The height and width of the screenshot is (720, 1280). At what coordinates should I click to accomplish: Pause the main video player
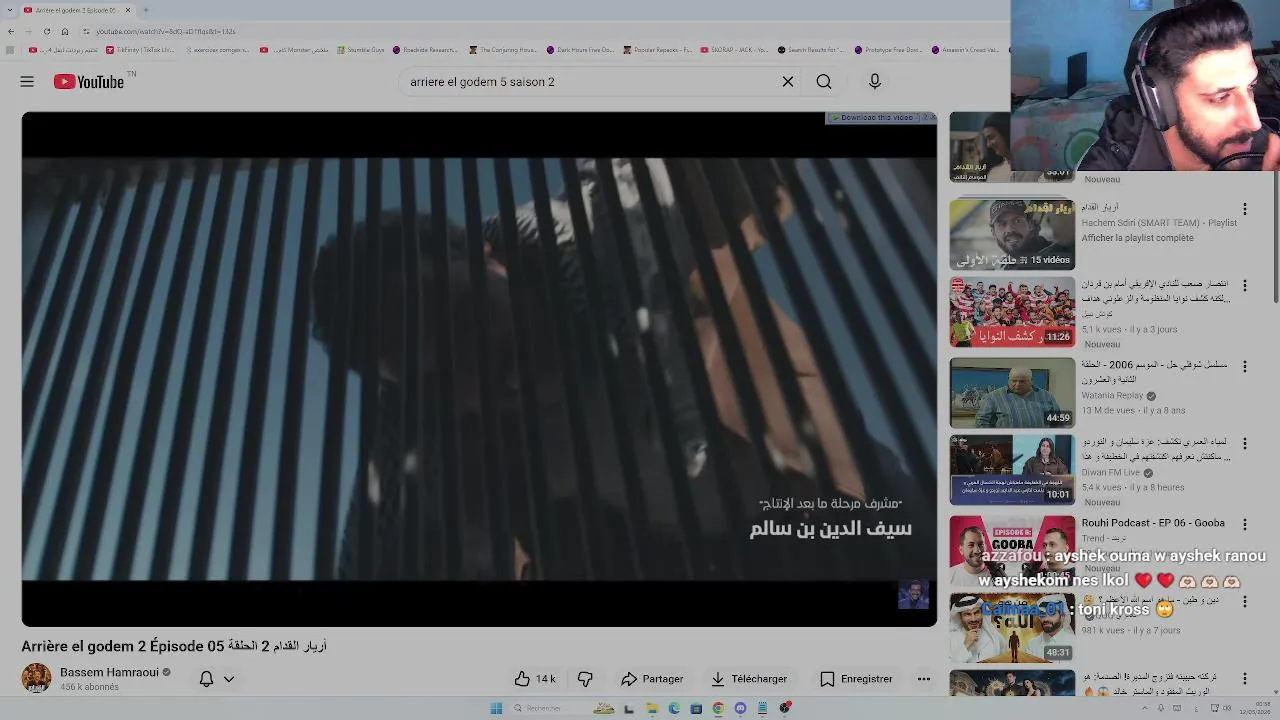tap(479, 369)
